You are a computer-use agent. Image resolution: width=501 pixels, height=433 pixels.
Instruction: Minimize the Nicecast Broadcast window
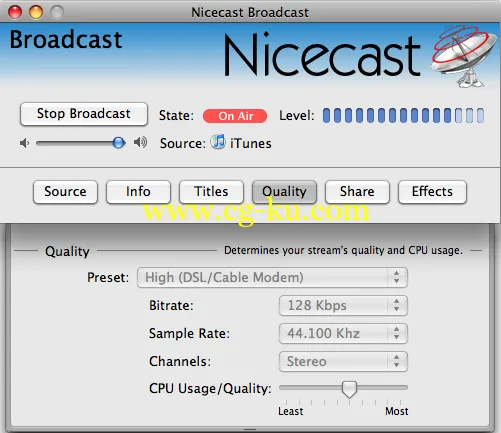coord(36,12)
